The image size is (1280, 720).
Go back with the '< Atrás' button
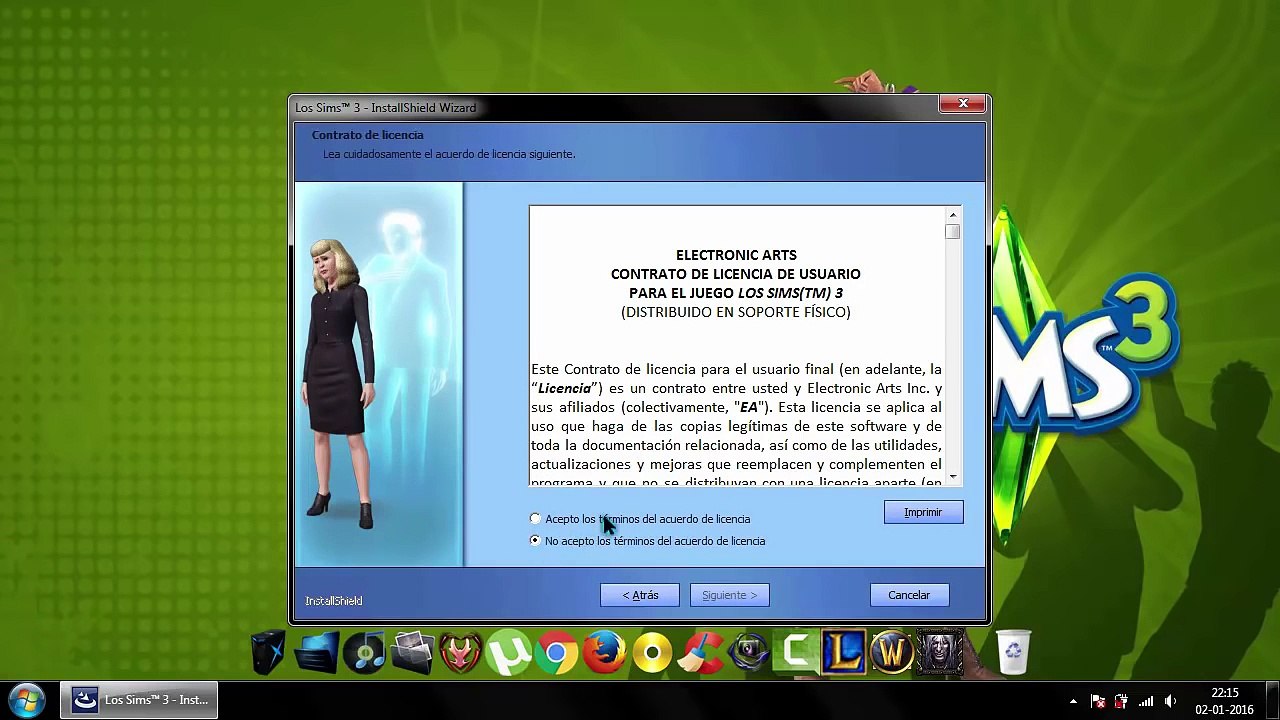tap(640, 595)
